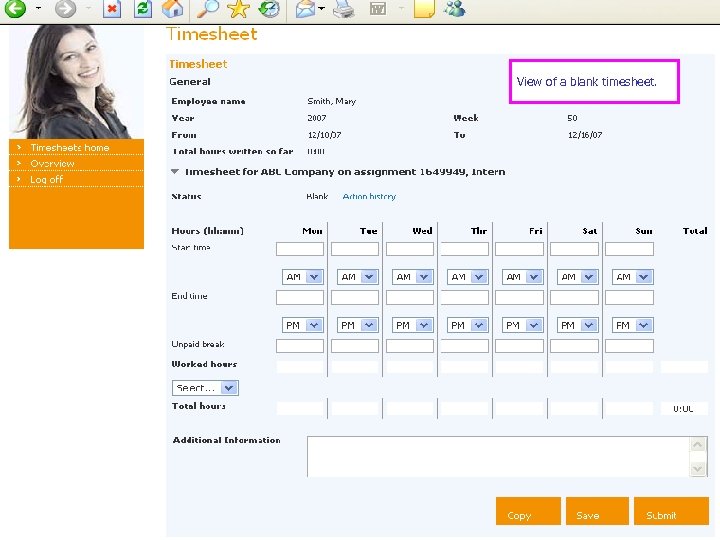Click Sunday Start time input
This screenshot has width=720, height=540.
(x=630, y=249)
